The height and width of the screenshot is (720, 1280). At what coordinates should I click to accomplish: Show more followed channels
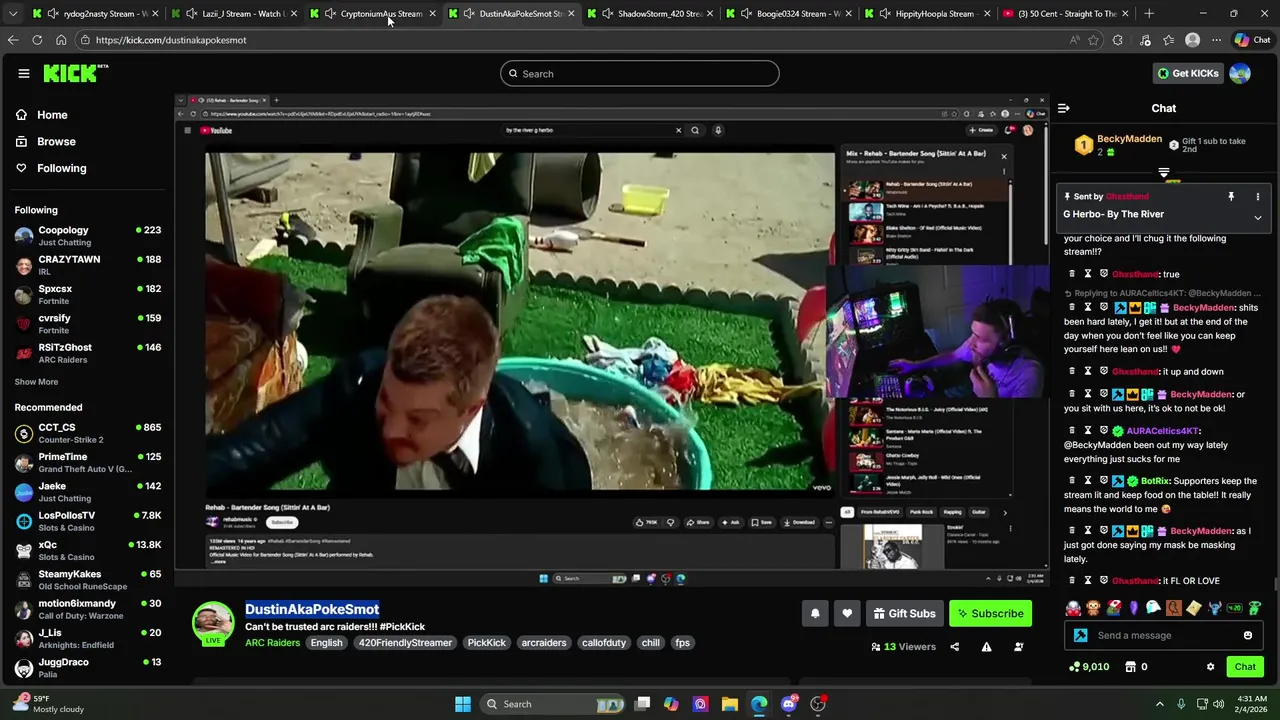coord(36,382)
